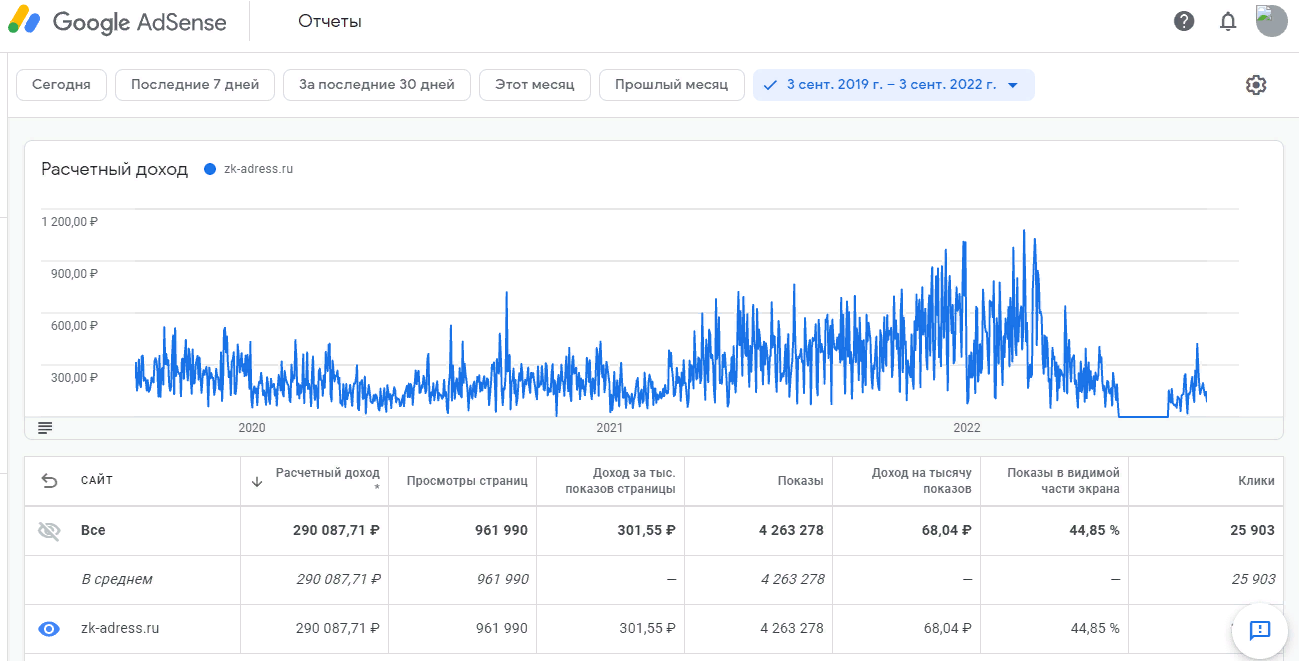The image size is (1299, 661).
Task: Select the Этот месяц filter
Action: point(535,85)
